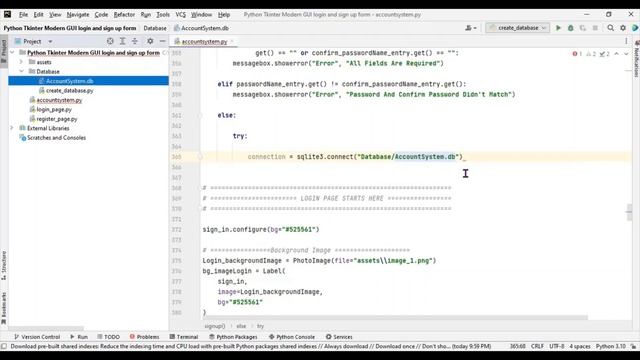The image size is (640, 360).
Task: Open the Terminal tool window
Action: click(184, 337)
